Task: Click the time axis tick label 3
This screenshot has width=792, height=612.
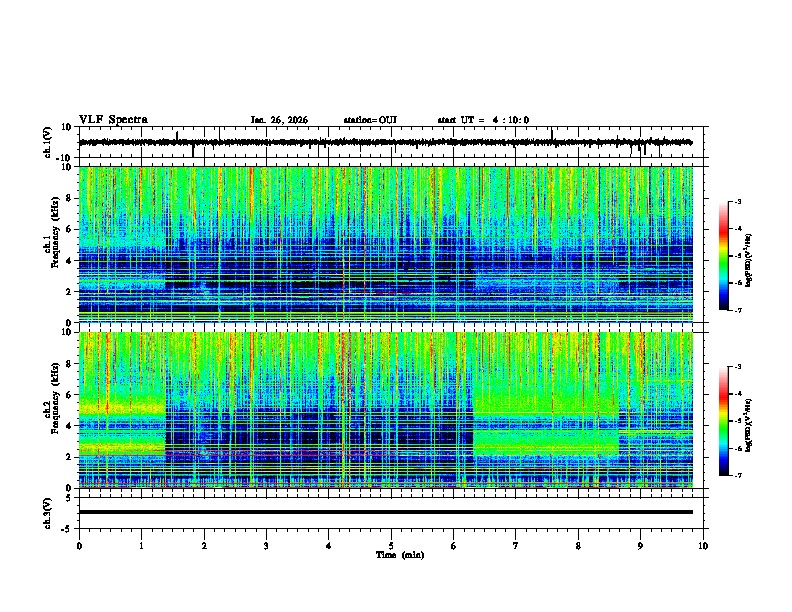Action: click(266, 546)
